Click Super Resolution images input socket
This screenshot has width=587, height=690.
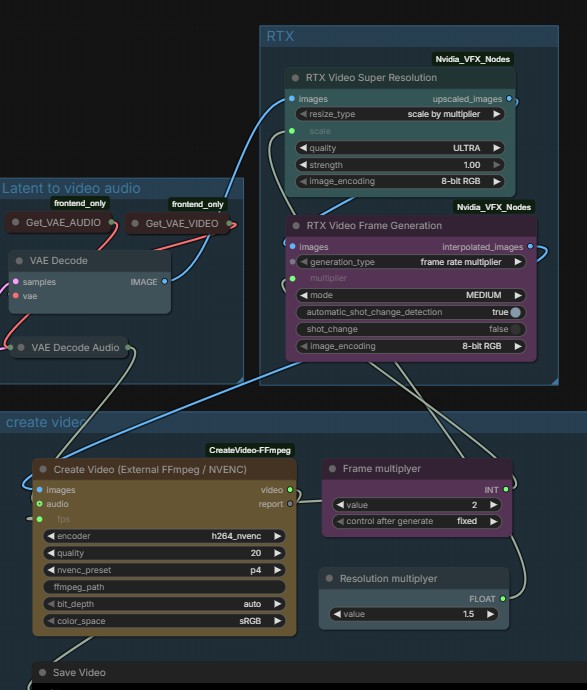point(292,99)
